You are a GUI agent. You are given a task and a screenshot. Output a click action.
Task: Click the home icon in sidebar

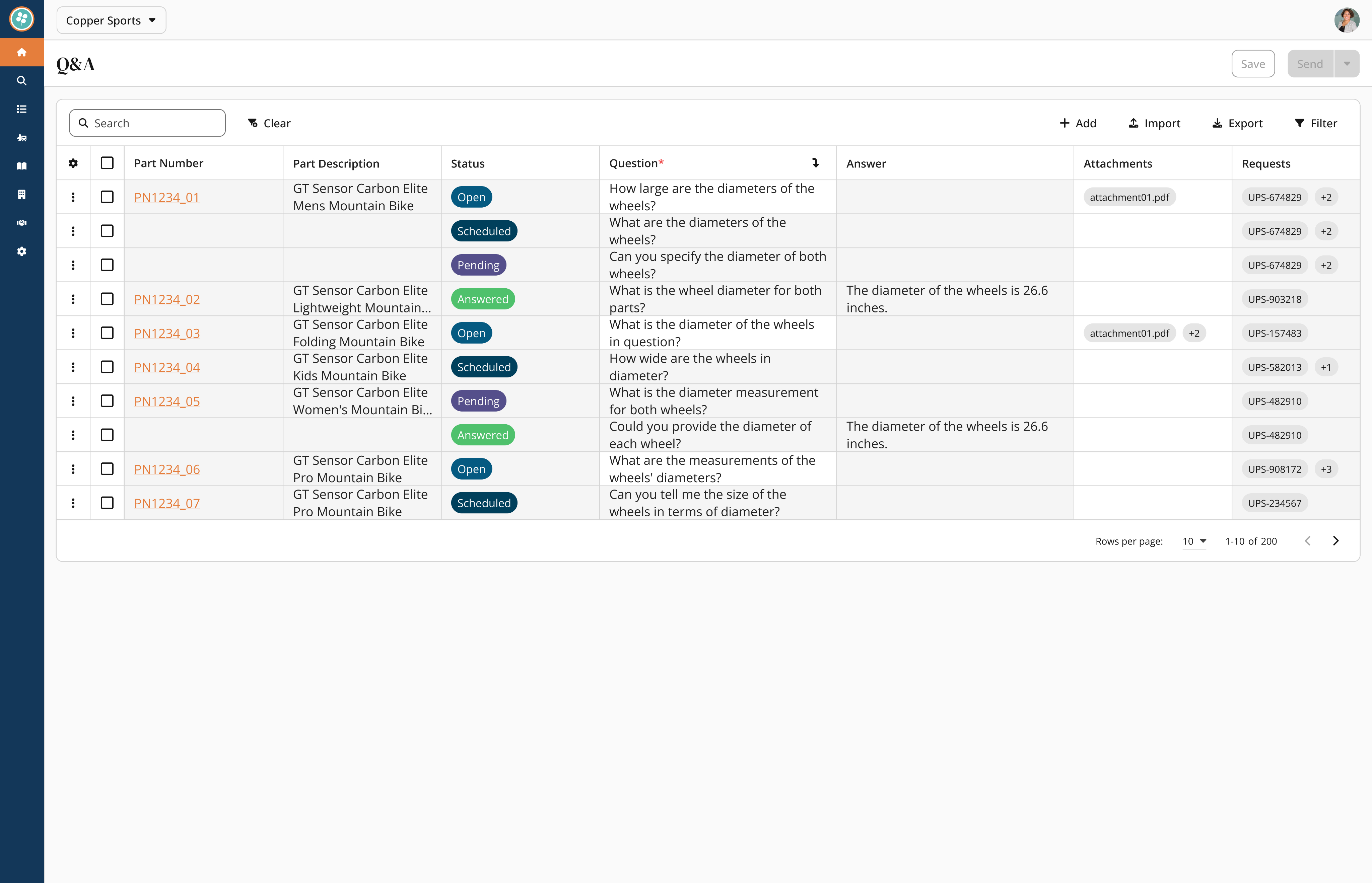coord(22,52)
